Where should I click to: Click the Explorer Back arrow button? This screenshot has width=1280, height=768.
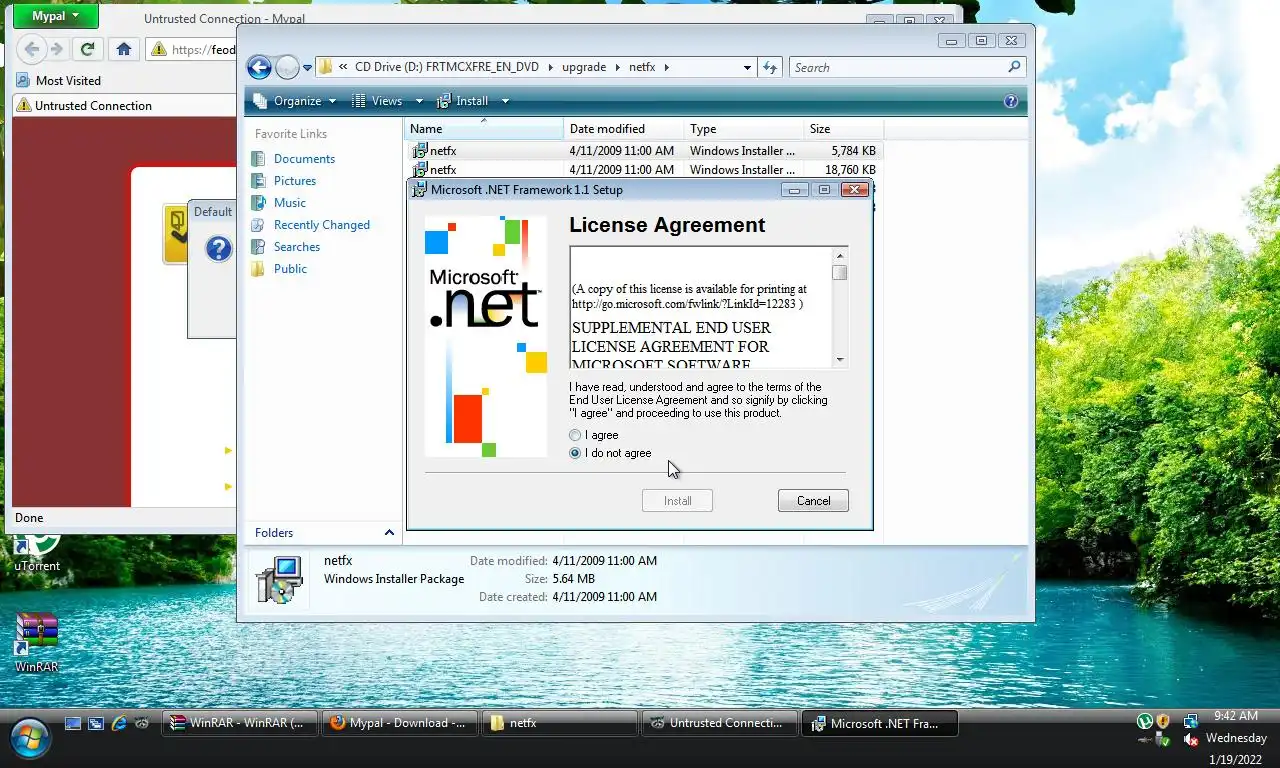(x=259, y=67)
